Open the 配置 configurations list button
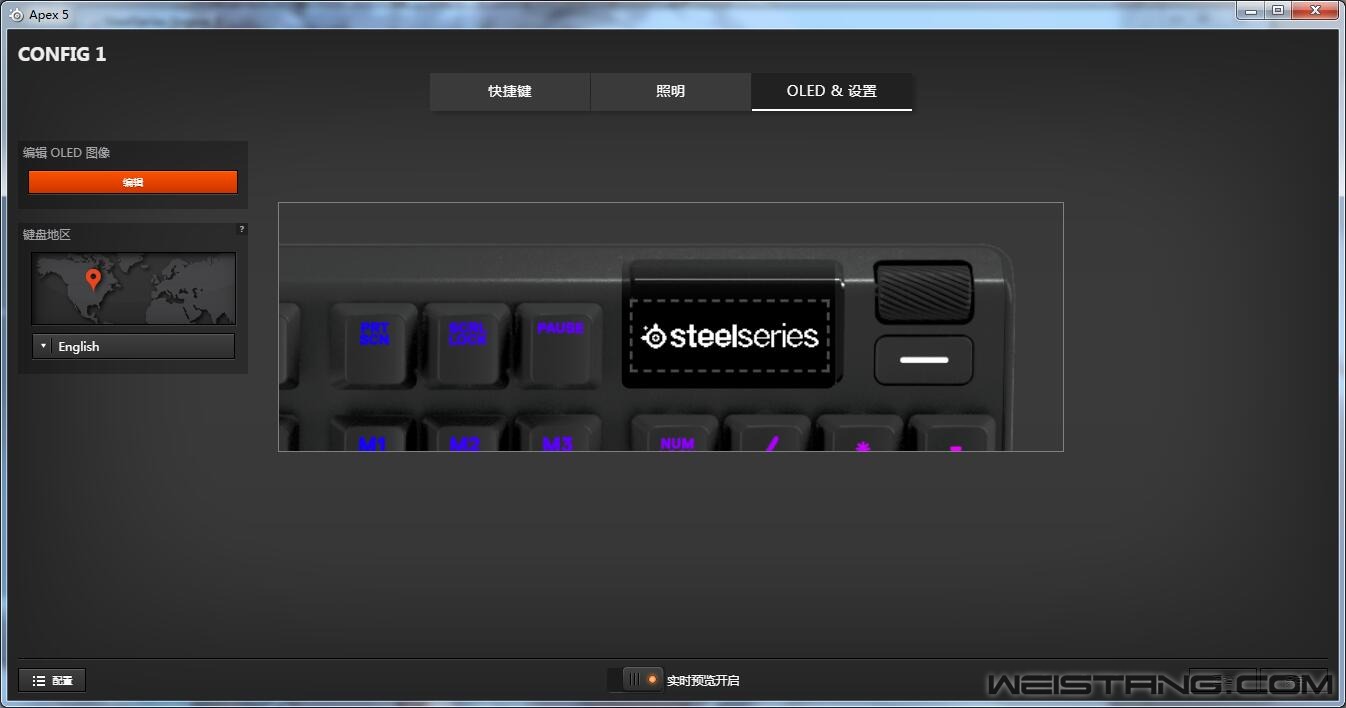1346x708 pixels. (x=52, y=680)
